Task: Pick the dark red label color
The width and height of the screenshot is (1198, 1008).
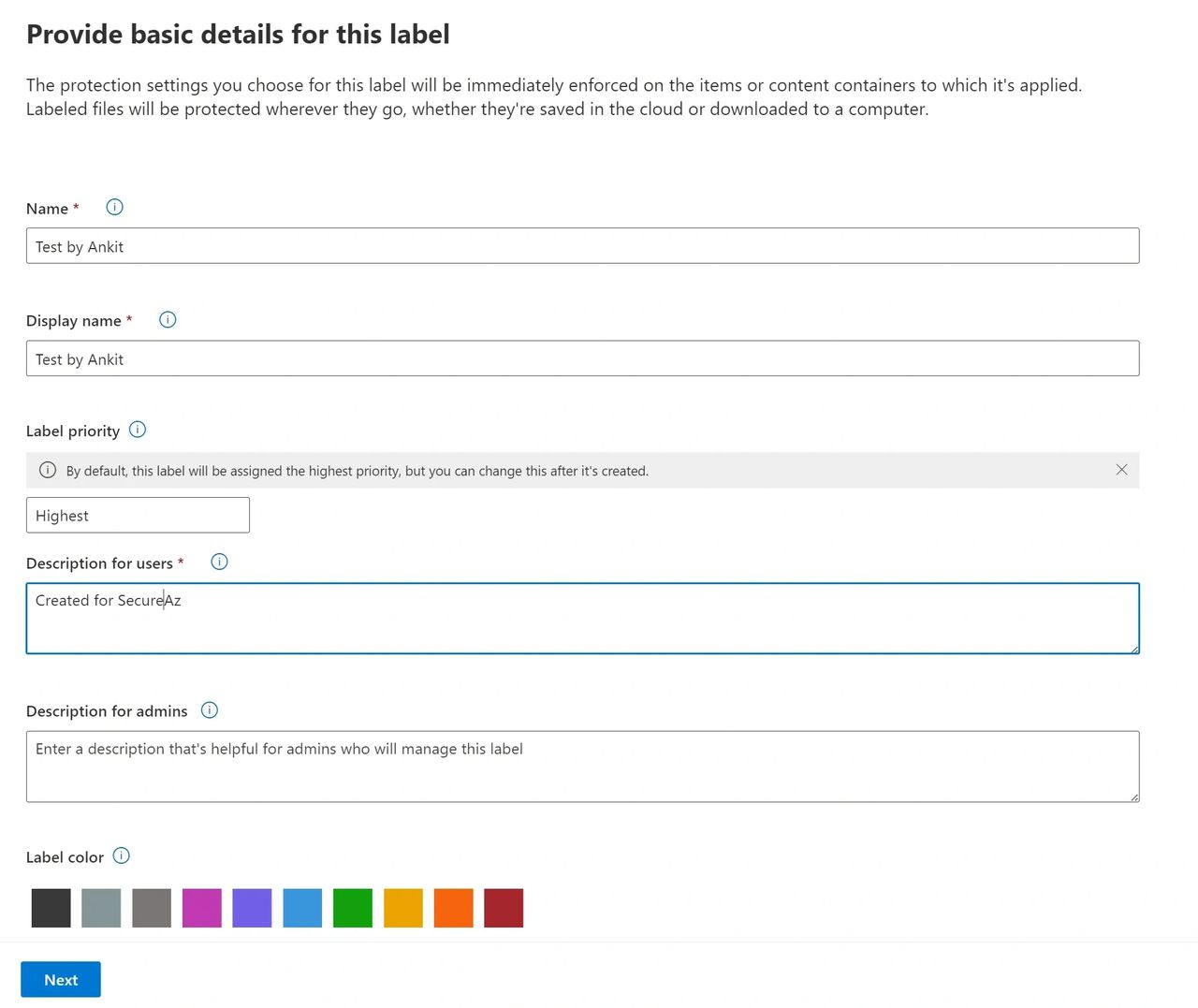Action: 504,908
